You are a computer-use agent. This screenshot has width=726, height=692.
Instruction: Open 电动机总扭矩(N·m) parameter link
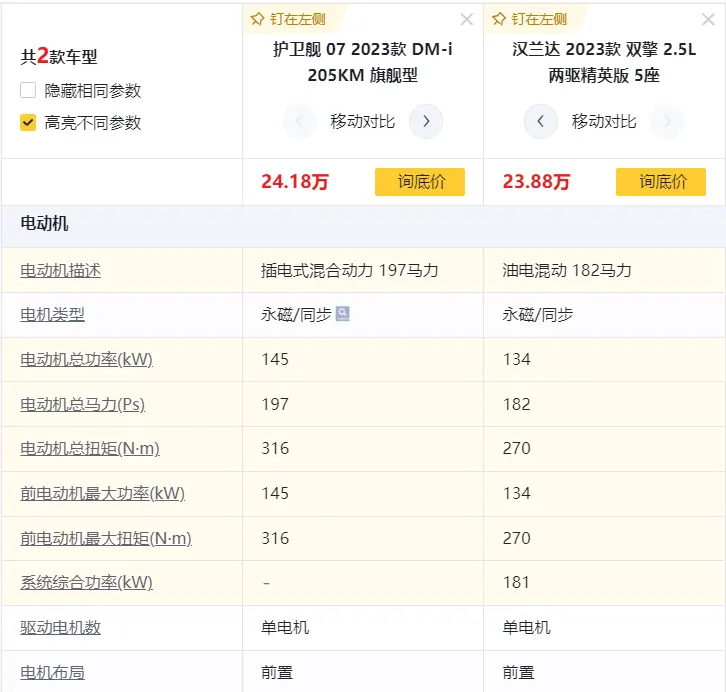click(x=90, y=448)
